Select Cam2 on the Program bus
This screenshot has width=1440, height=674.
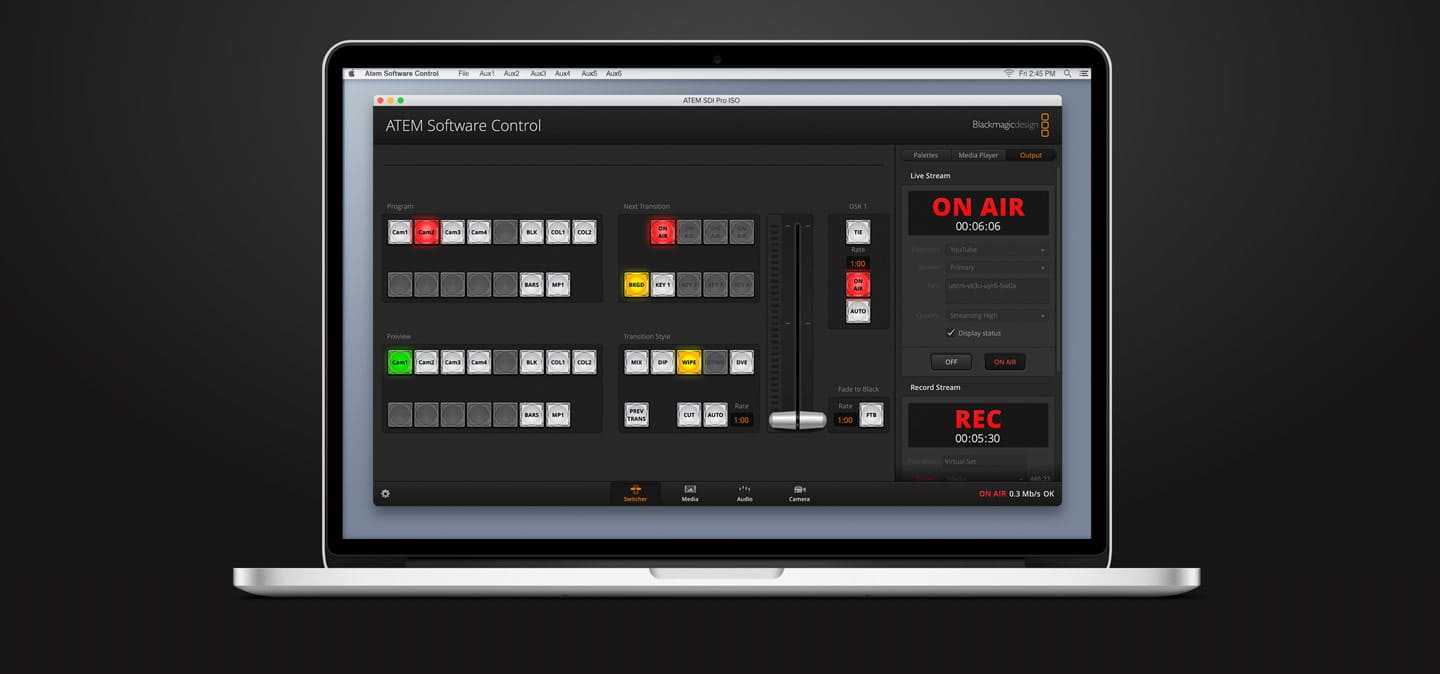(426, 232)
